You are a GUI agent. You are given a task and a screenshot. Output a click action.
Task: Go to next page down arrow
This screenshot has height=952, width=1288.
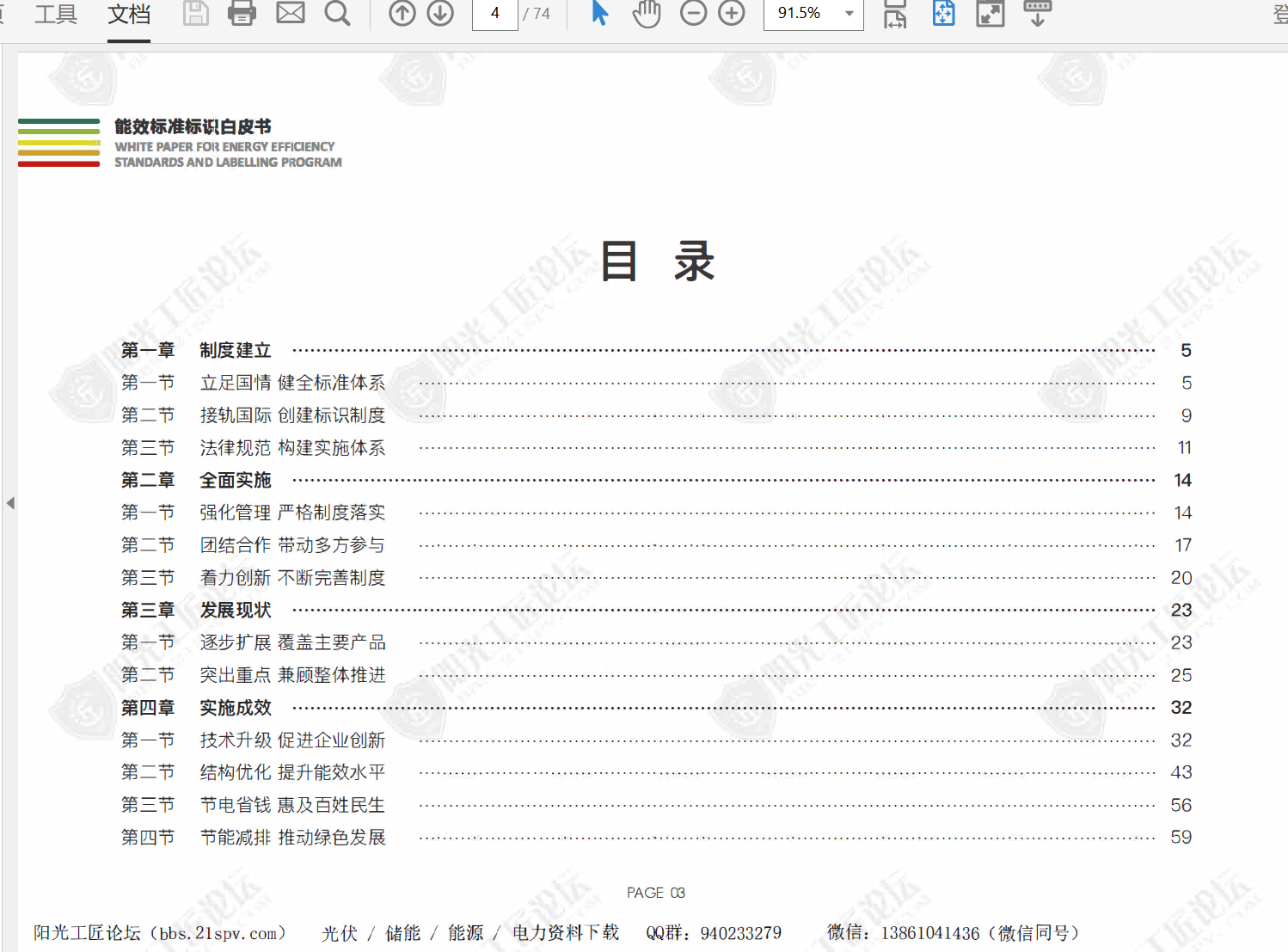pyautogui.click(x=440, y=13)
